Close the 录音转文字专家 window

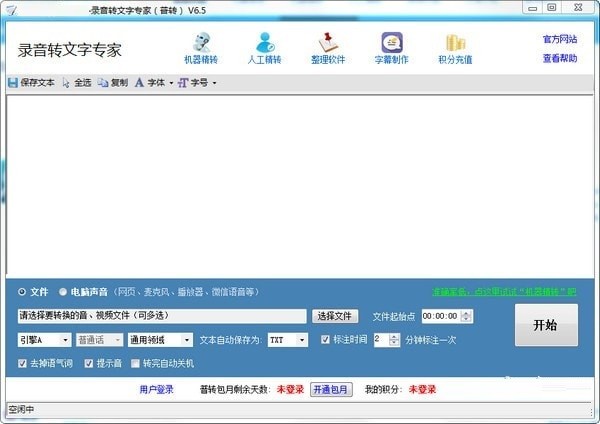(x=578, y=8)
